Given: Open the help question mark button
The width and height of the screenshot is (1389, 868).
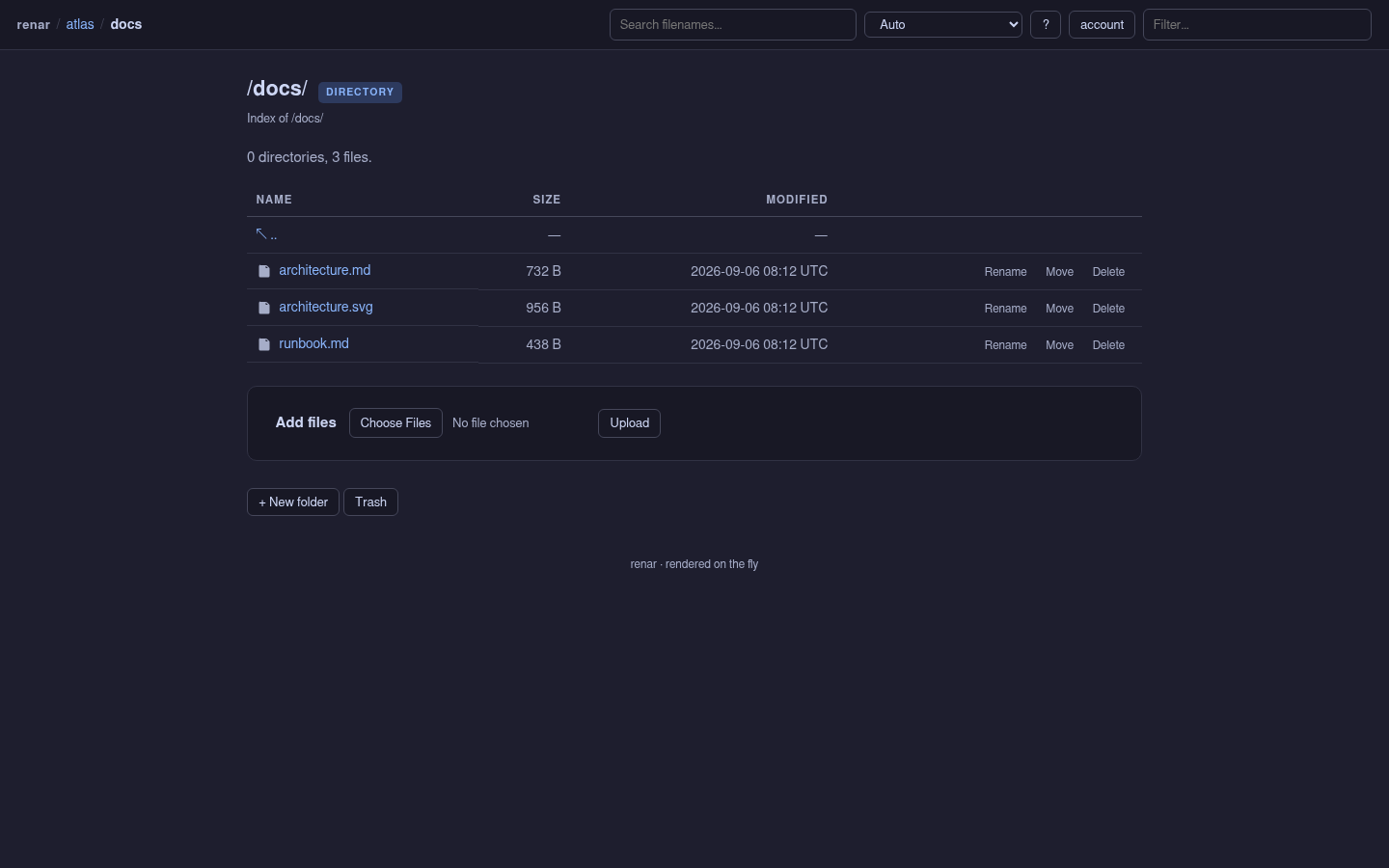Looking at the screenshot, I should tap(1046, 24).
